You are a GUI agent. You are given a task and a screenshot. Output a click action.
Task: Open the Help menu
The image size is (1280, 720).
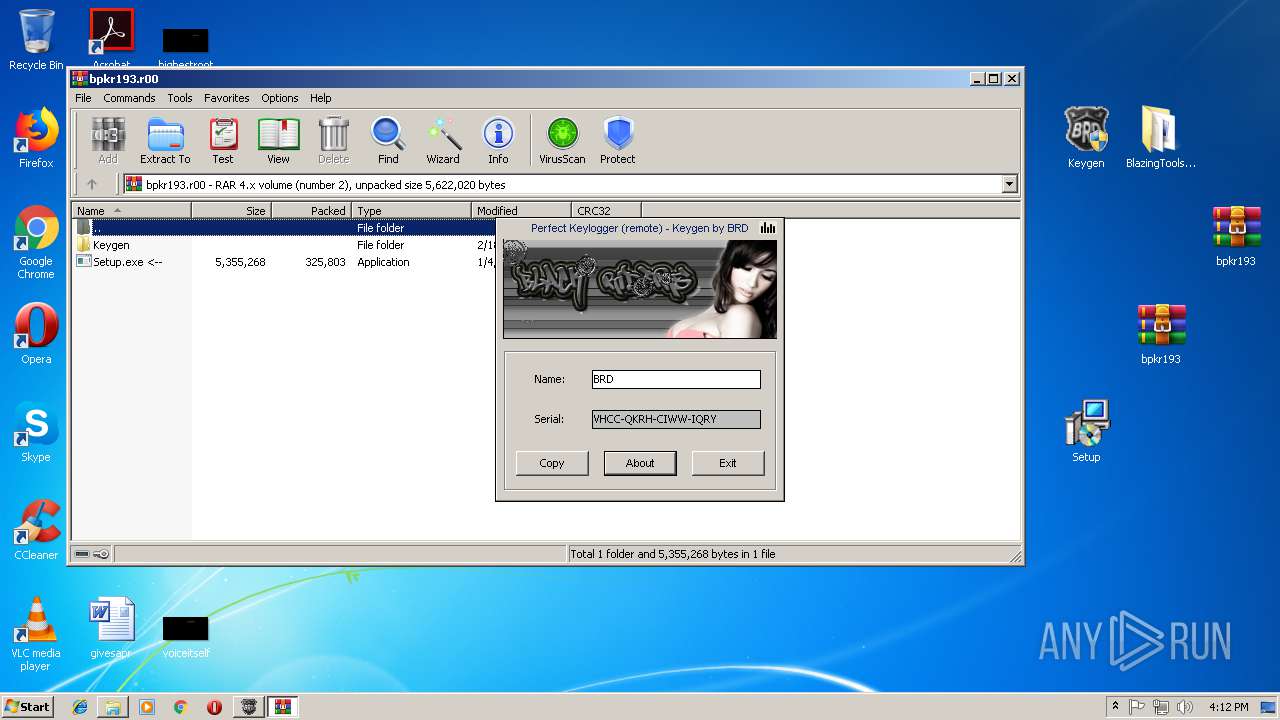pyautogui.click(x=320, y=98)
